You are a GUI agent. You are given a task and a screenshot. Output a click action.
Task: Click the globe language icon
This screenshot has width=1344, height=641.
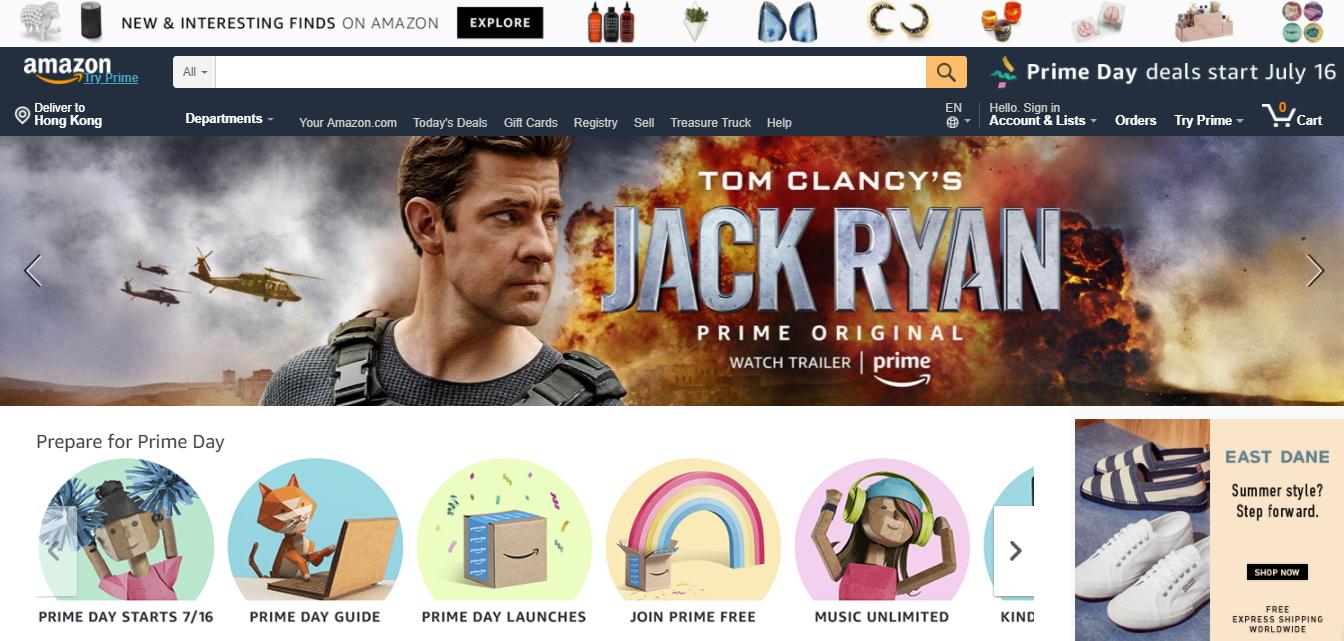click(x=952, y=122)
